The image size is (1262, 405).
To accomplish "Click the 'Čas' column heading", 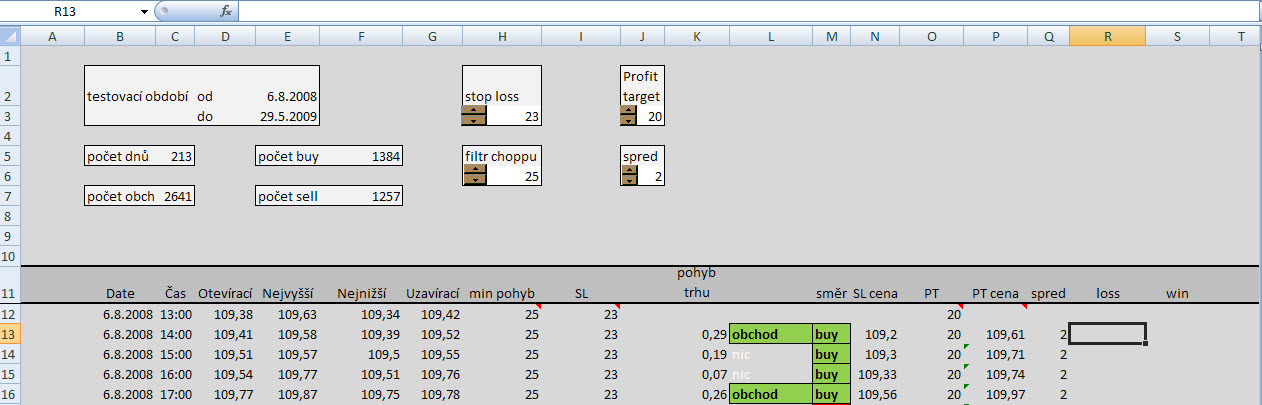I will pos(175,294).
